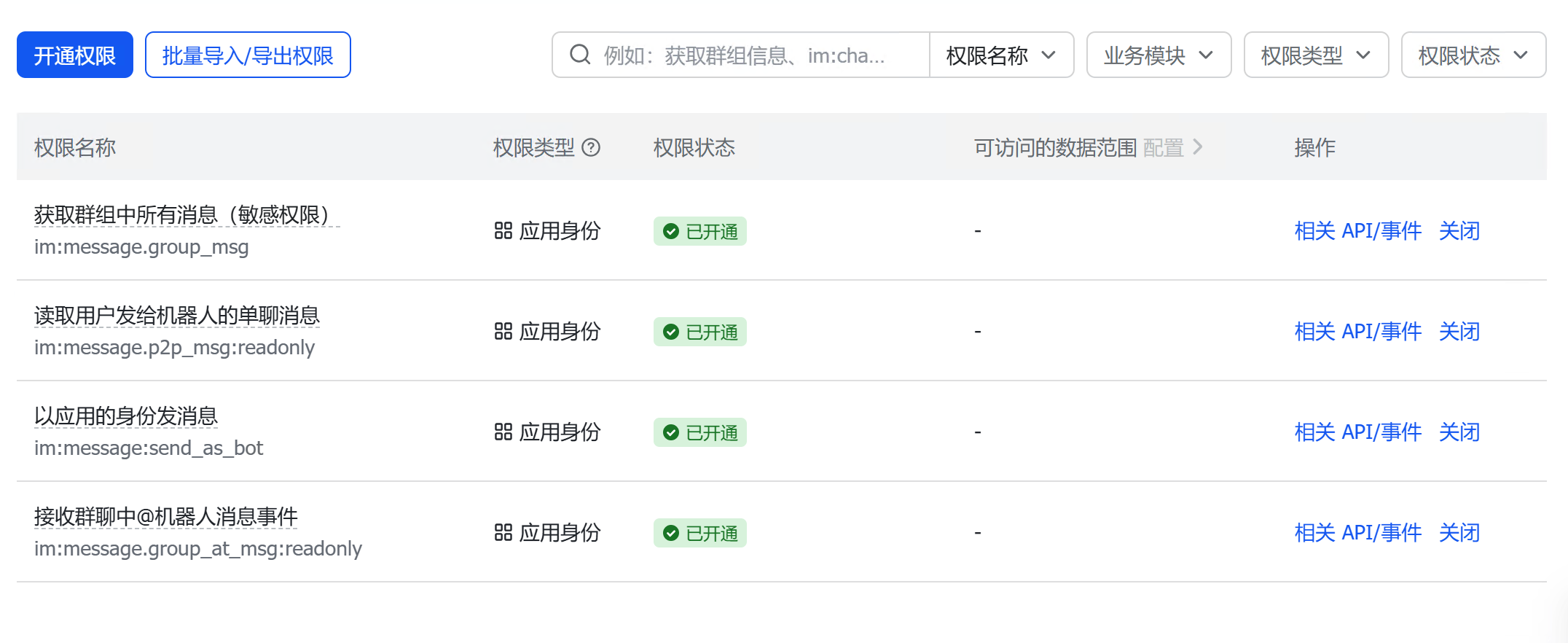The height and width of the screenshot is (643, 1568).
Task: Click 配置 link for accessible data scope
Action: [1163, 148]
